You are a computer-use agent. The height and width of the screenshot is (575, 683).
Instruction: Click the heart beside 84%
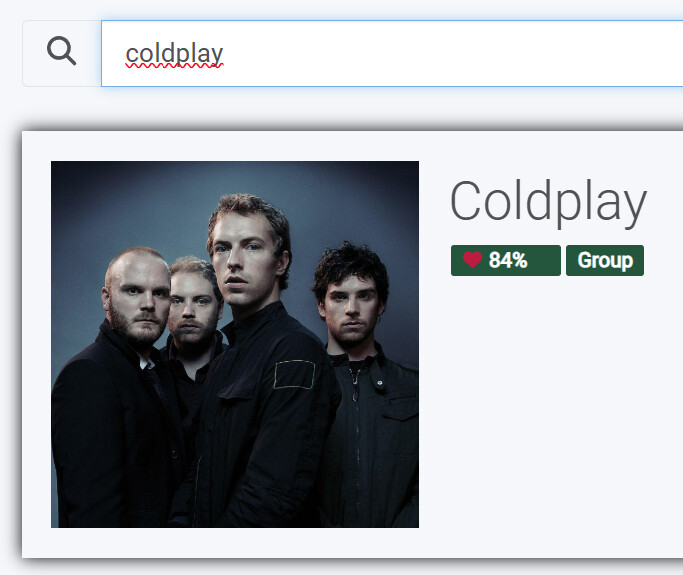pos(472,260)
